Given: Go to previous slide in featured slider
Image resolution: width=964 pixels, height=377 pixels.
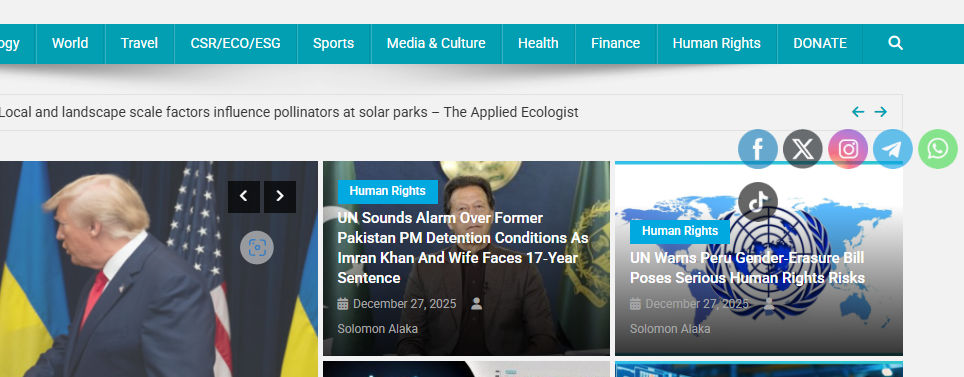Looking at the screenshot, I should pos(243,196).
